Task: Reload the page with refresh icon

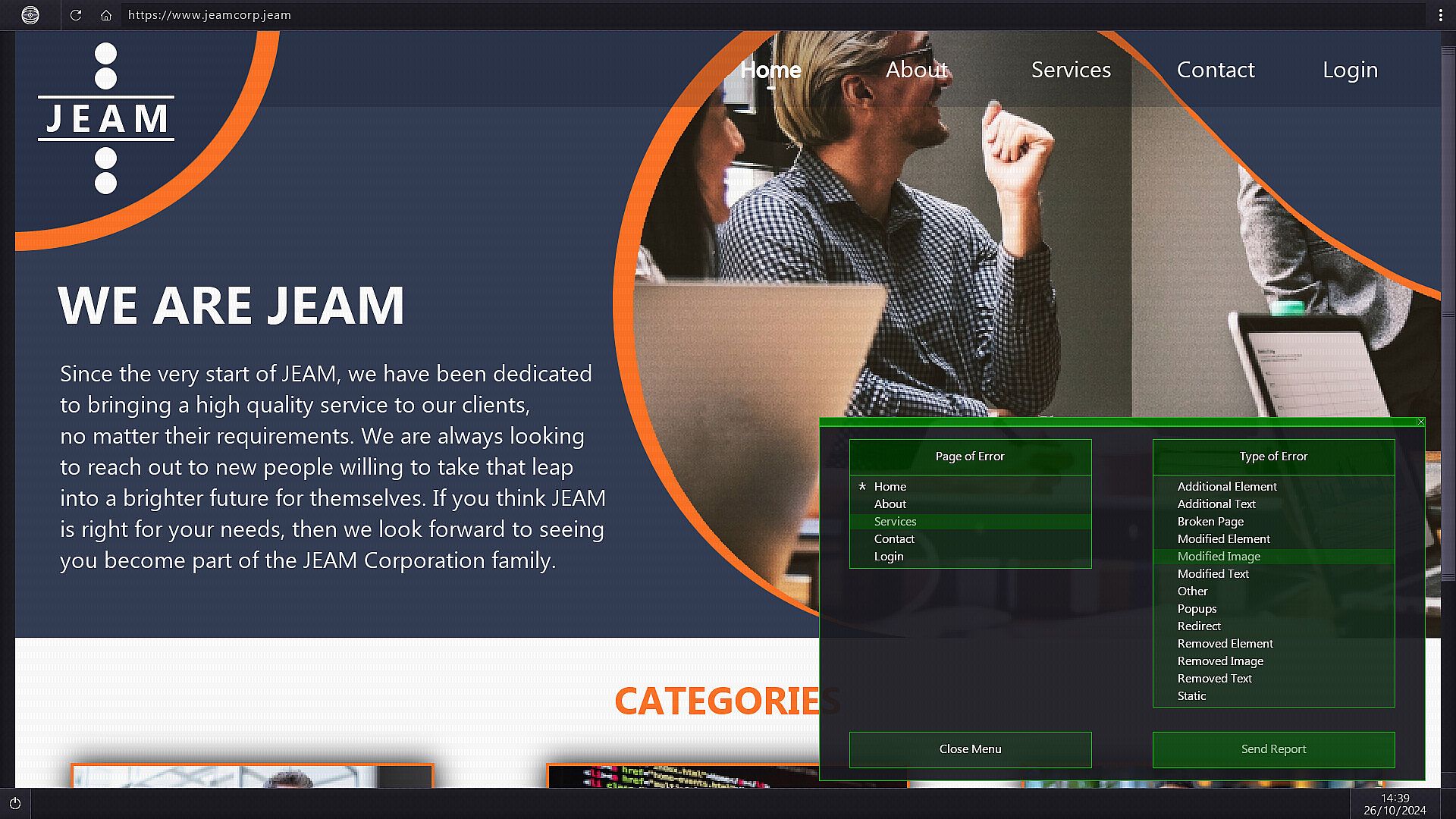Action: pos(76,15)
